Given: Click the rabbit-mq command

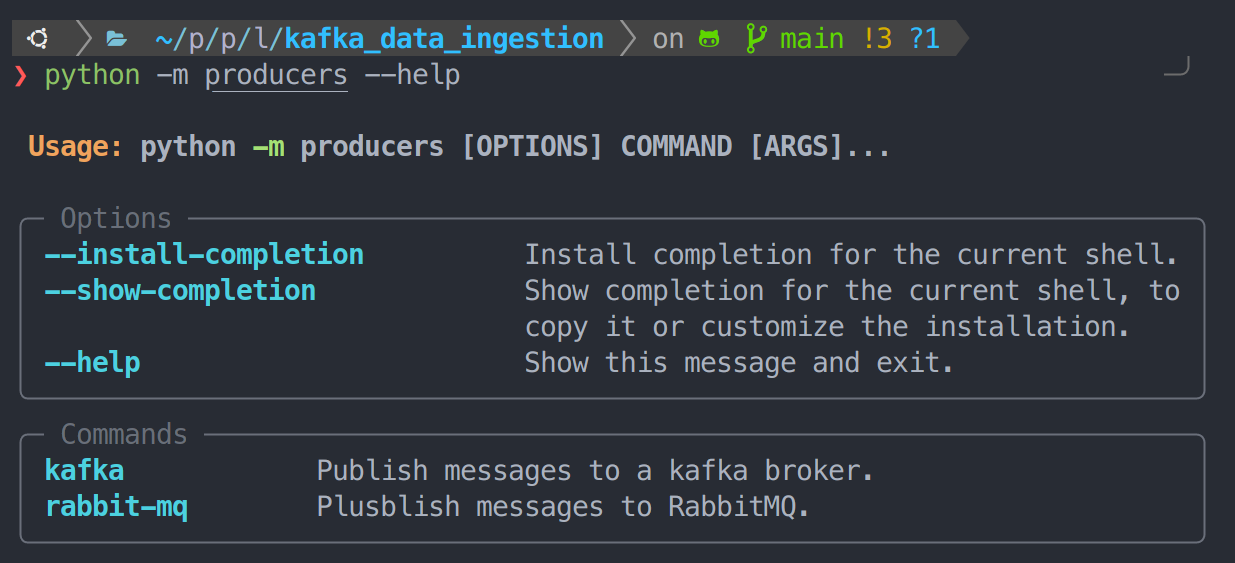Looking at the screenshot, I should point(116,507).
